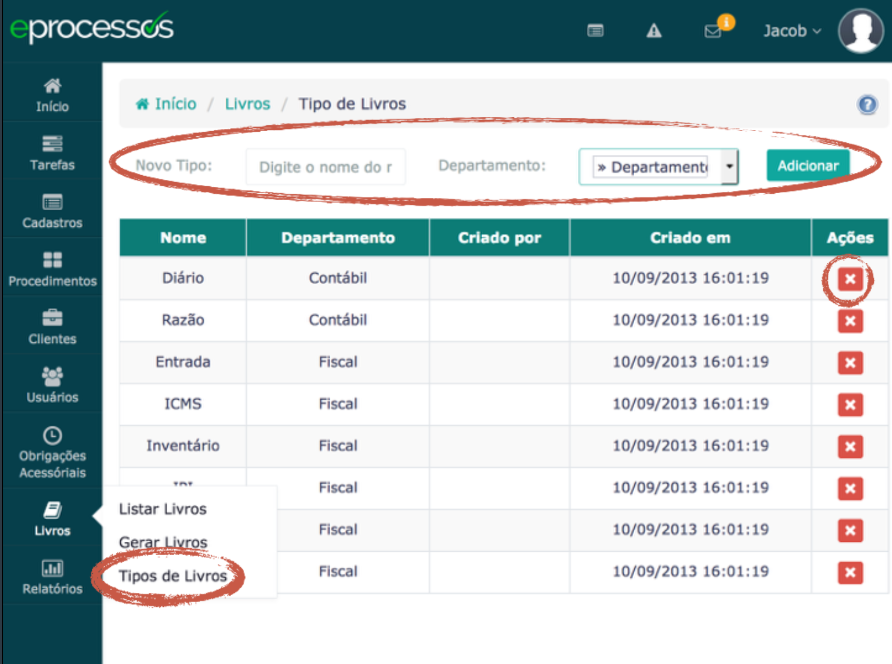Image resolution: width=892 pixels, height=664 pixels.
Task: Focus the Novo Tipo name input field
Action: [326, 167]
